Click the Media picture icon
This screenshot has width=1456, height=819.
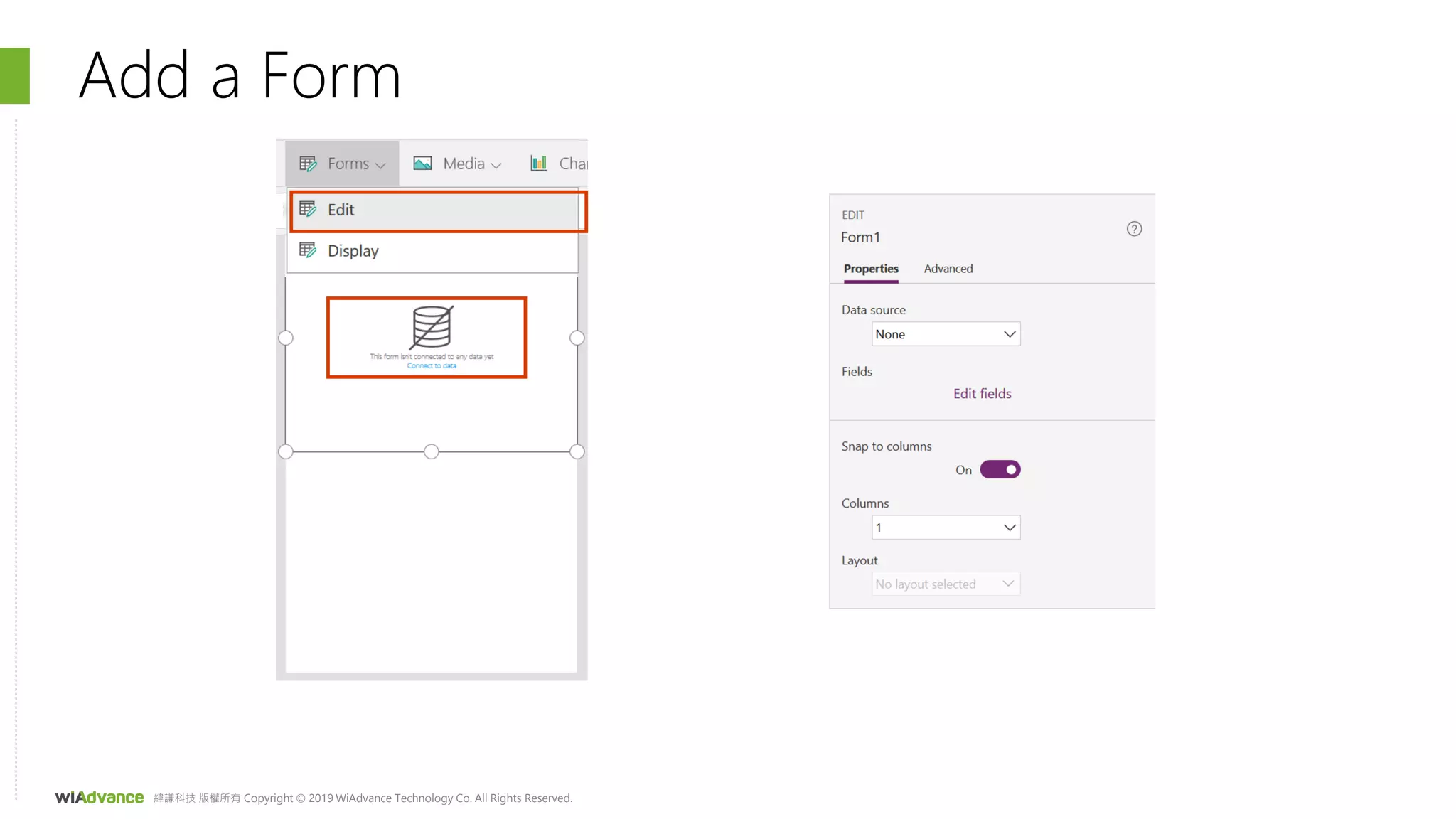click(423, 164)
